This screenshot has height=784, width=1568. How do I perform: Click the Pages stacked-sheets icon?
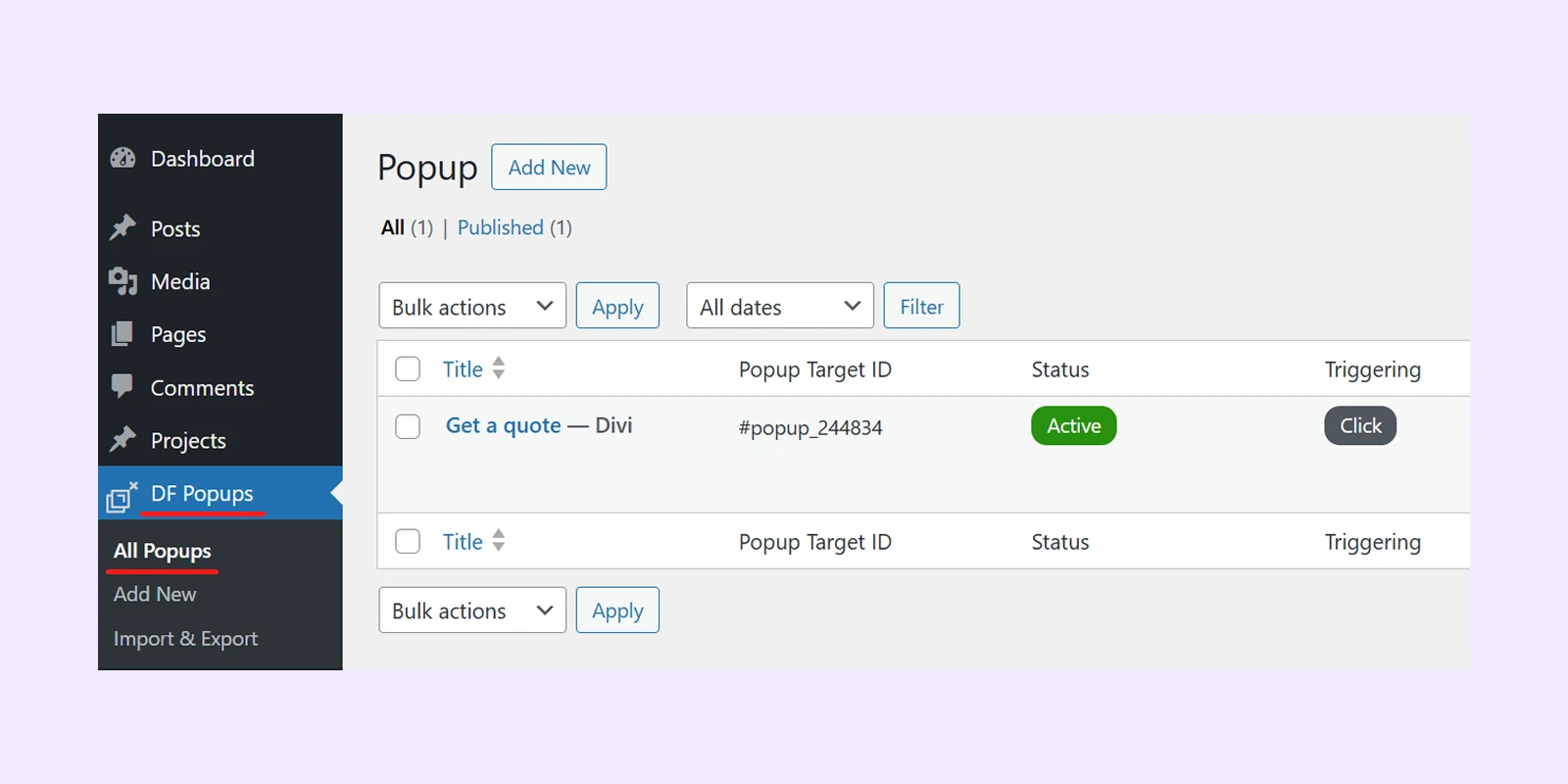tap(122, 334)
